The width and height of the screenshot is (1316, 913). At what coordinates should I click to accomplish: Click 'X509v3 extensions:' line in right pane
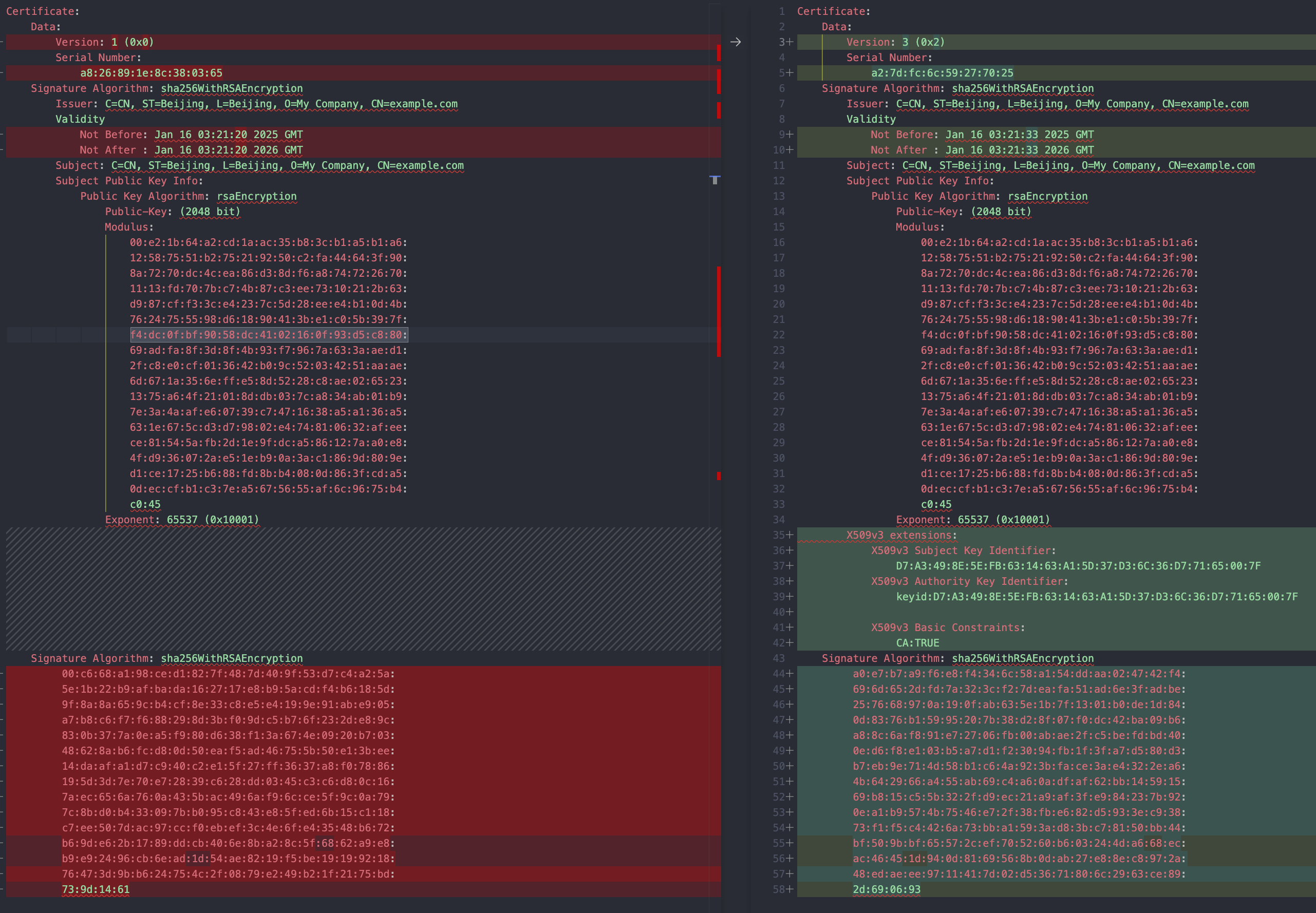pos(902,536)
